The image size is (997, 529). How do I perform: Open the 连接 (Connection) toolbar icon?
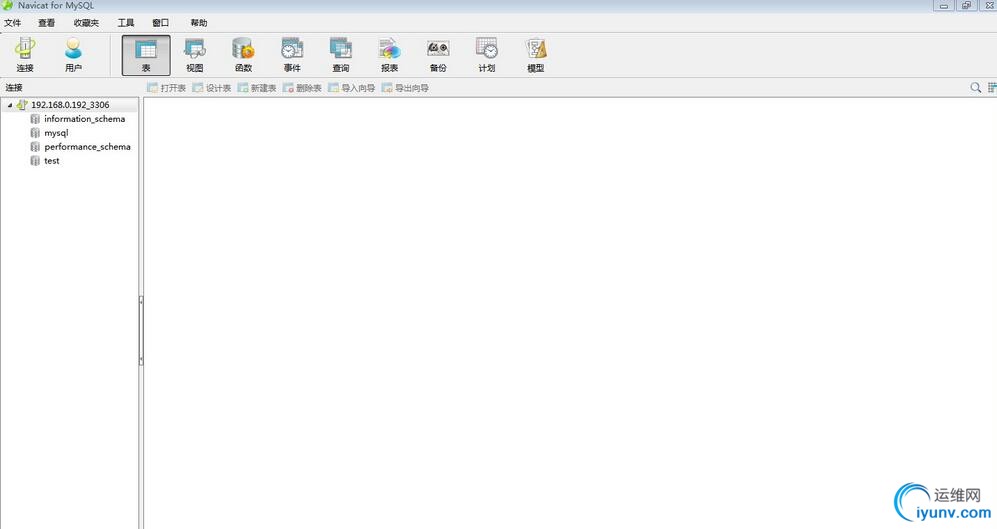pyautogui.click(x=25, y=55)
